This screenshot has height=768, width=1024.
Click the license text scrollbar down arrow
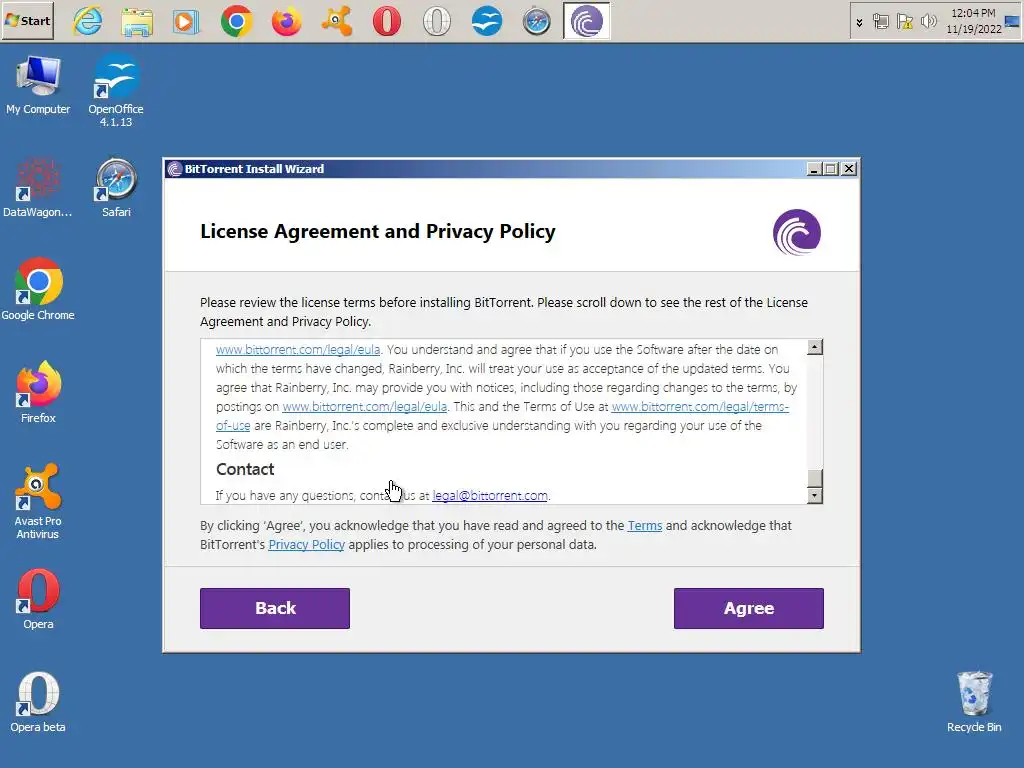click(814, 496)
